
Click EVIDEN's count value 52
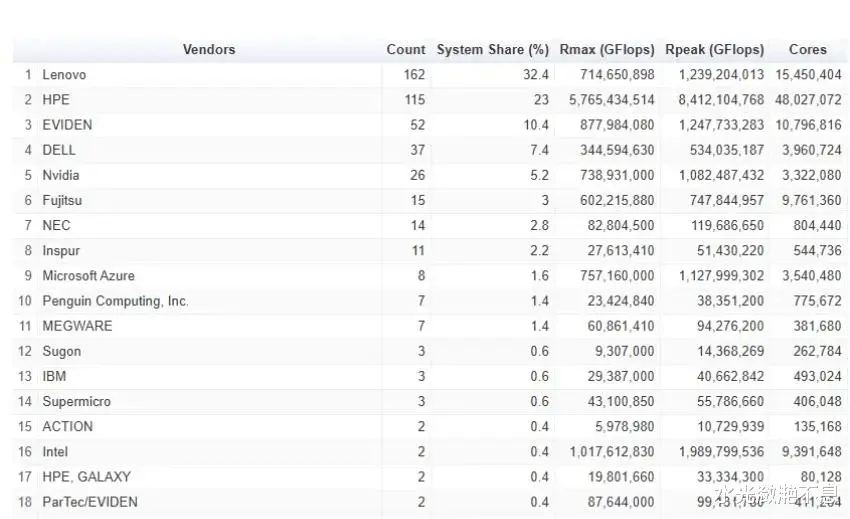point(417,125)
